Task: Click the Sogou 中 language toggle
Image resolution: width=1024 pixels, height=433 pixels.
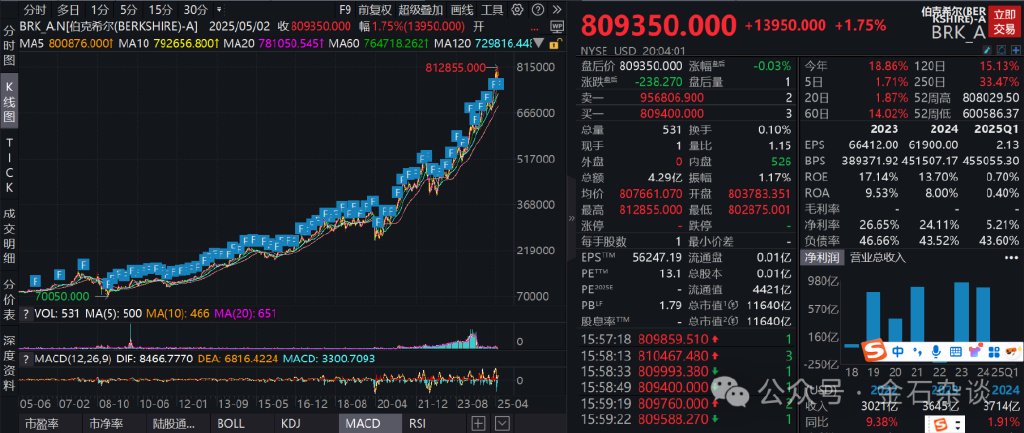Action: coord(898,352)
